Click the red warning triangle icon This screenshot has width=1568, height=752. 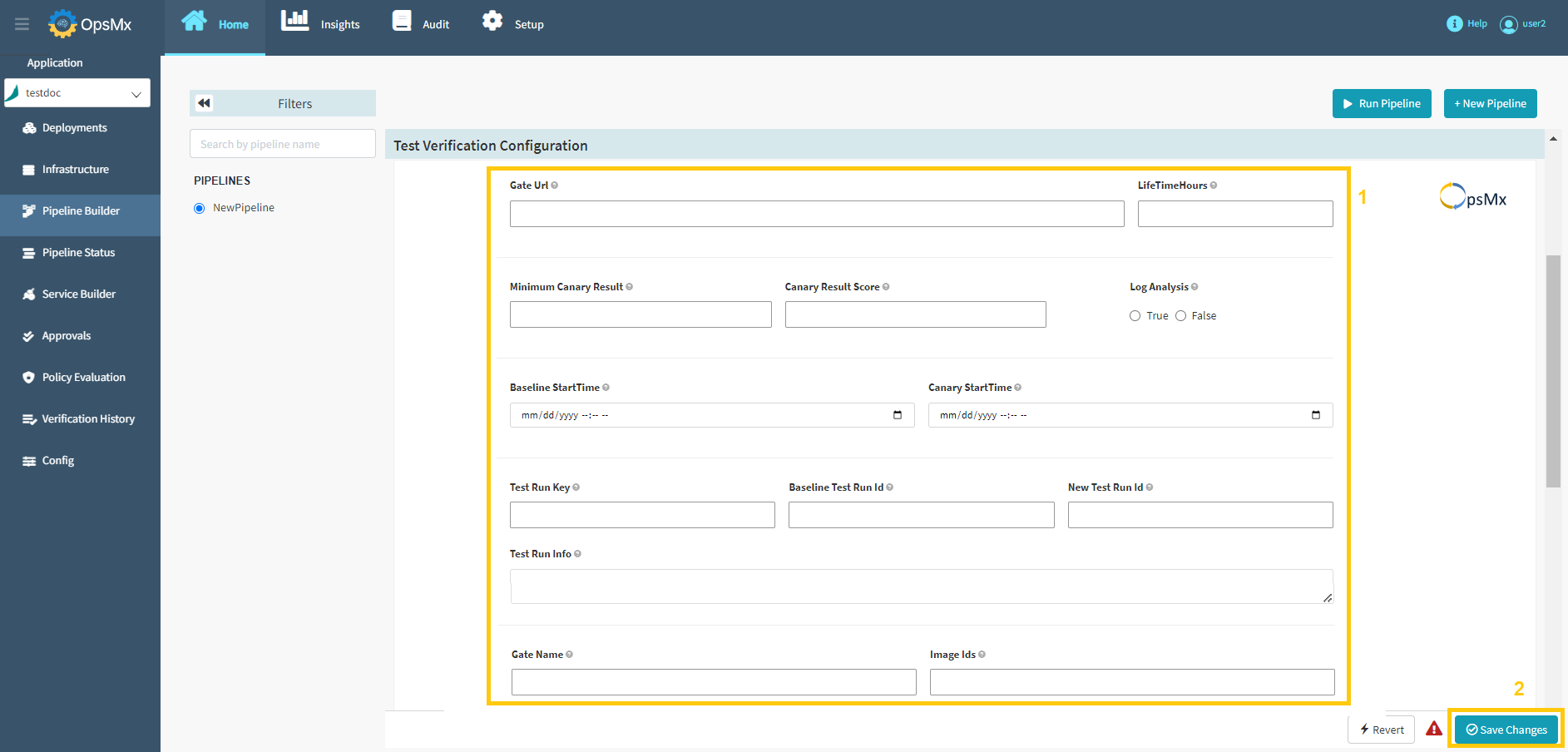tap(1433, 729)
